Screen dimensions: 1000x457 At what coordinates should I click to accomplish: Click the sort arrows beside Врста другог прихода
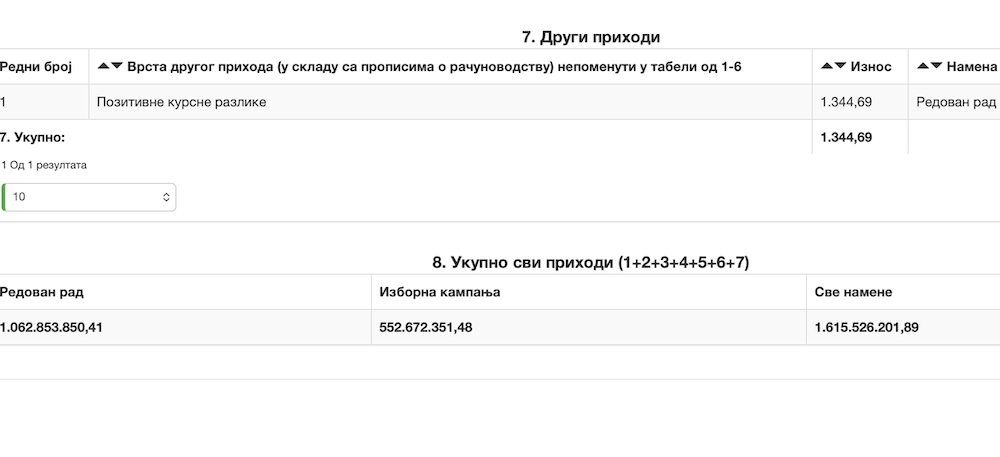pos(110,66)
